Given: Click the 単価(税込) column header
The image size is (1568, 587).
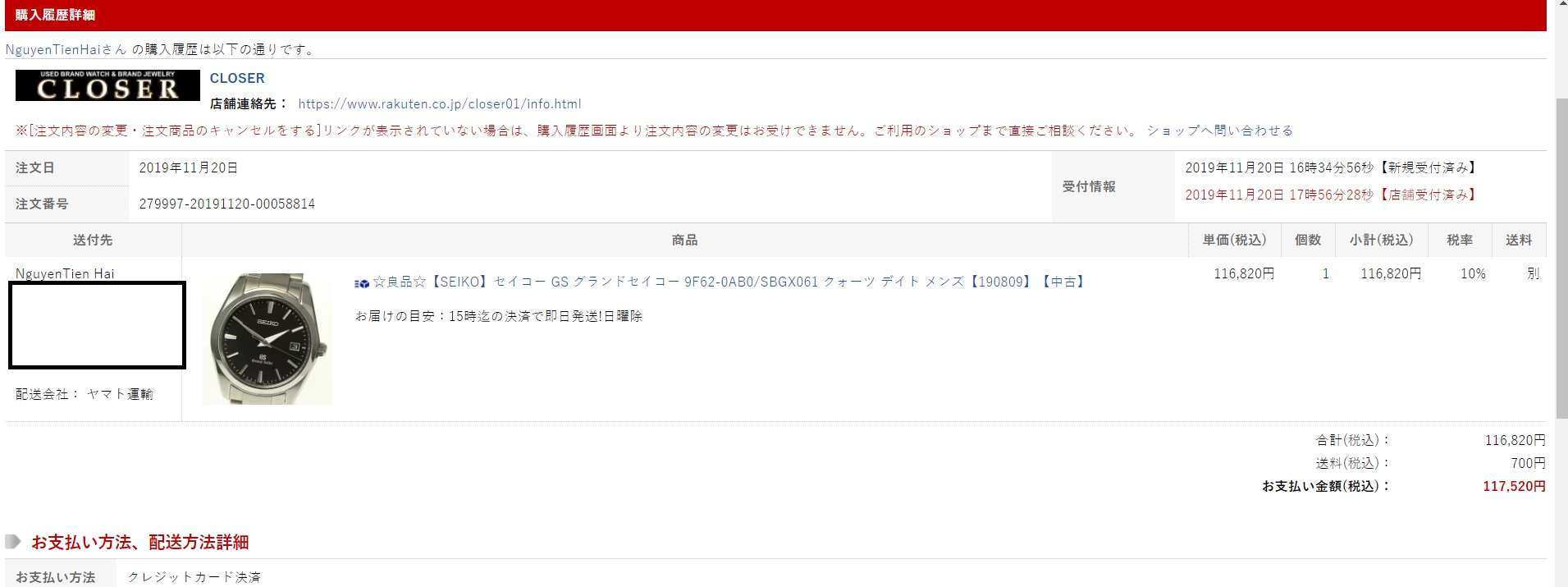Looking at the screenshot, I should tap(1234, 240).
